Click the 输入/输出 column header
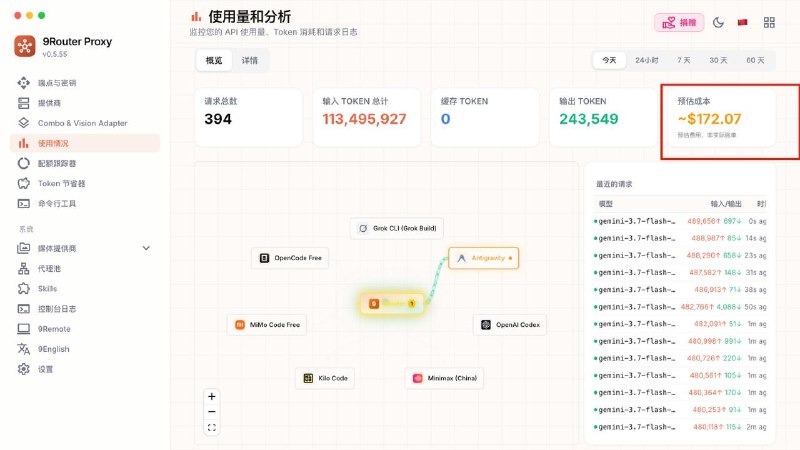The height and width of the screenshot is (450, 800). click(x=726, y=204)
